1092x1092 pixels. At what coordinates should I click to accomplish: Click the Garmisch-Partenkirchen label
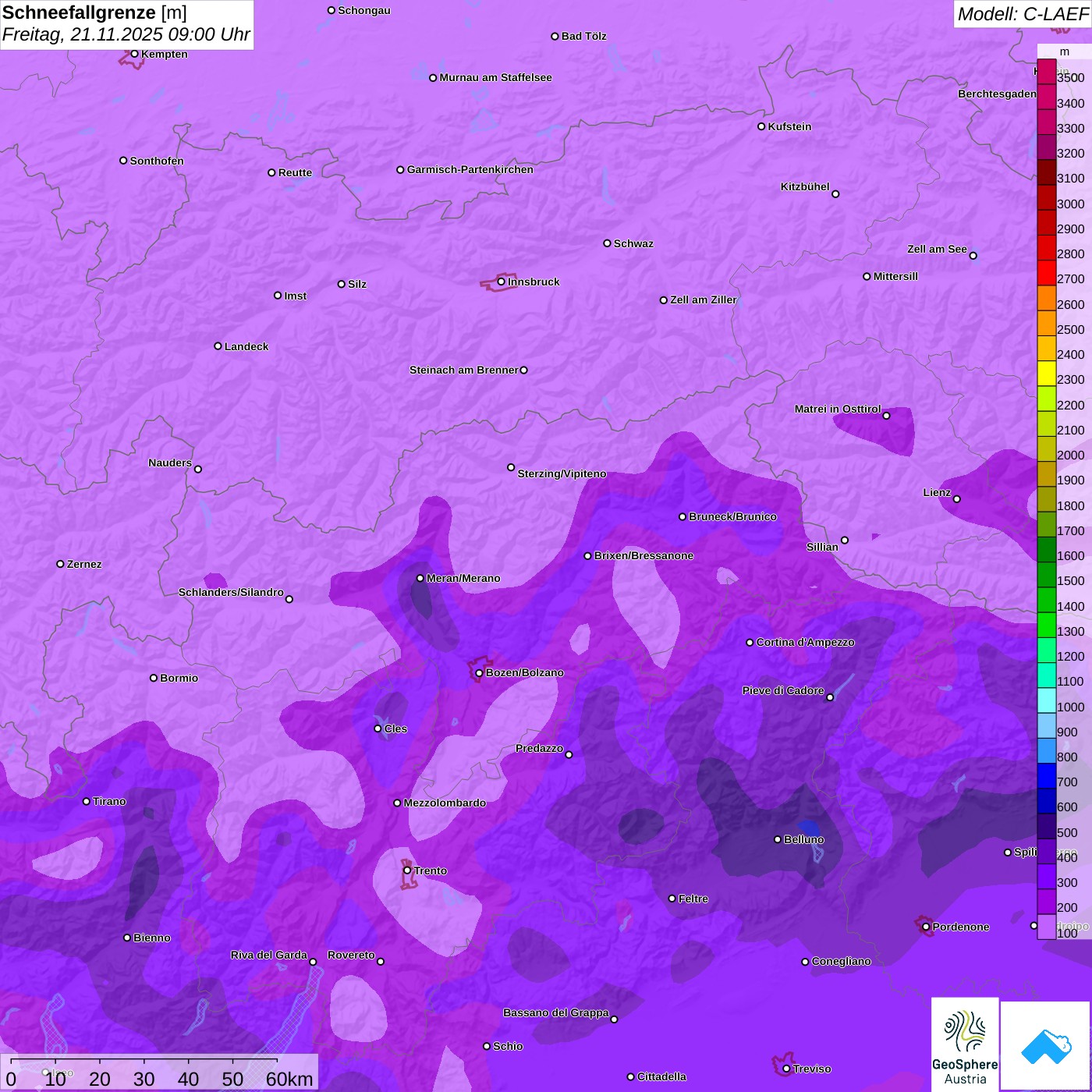click(470, 169)
